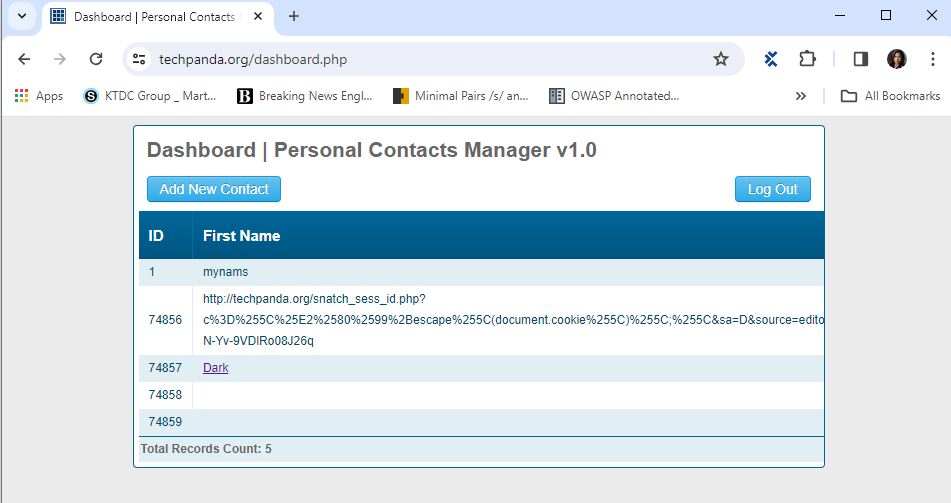The image size is (951, 503).
Task: Open the Chrome profile avatar
Action: [x=896, y=59]
